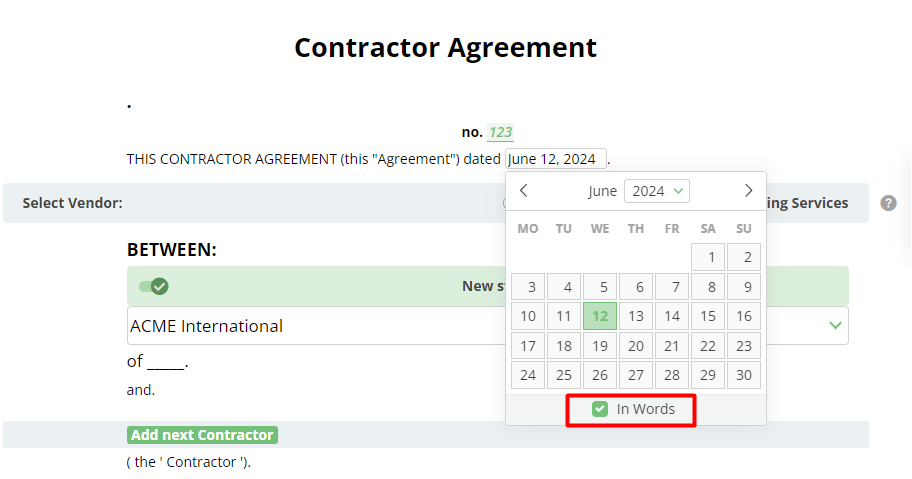Edit the agreement number 123 link
This screenshot has height=479, width=912.
pyautogui.click(x=500, y=133)
